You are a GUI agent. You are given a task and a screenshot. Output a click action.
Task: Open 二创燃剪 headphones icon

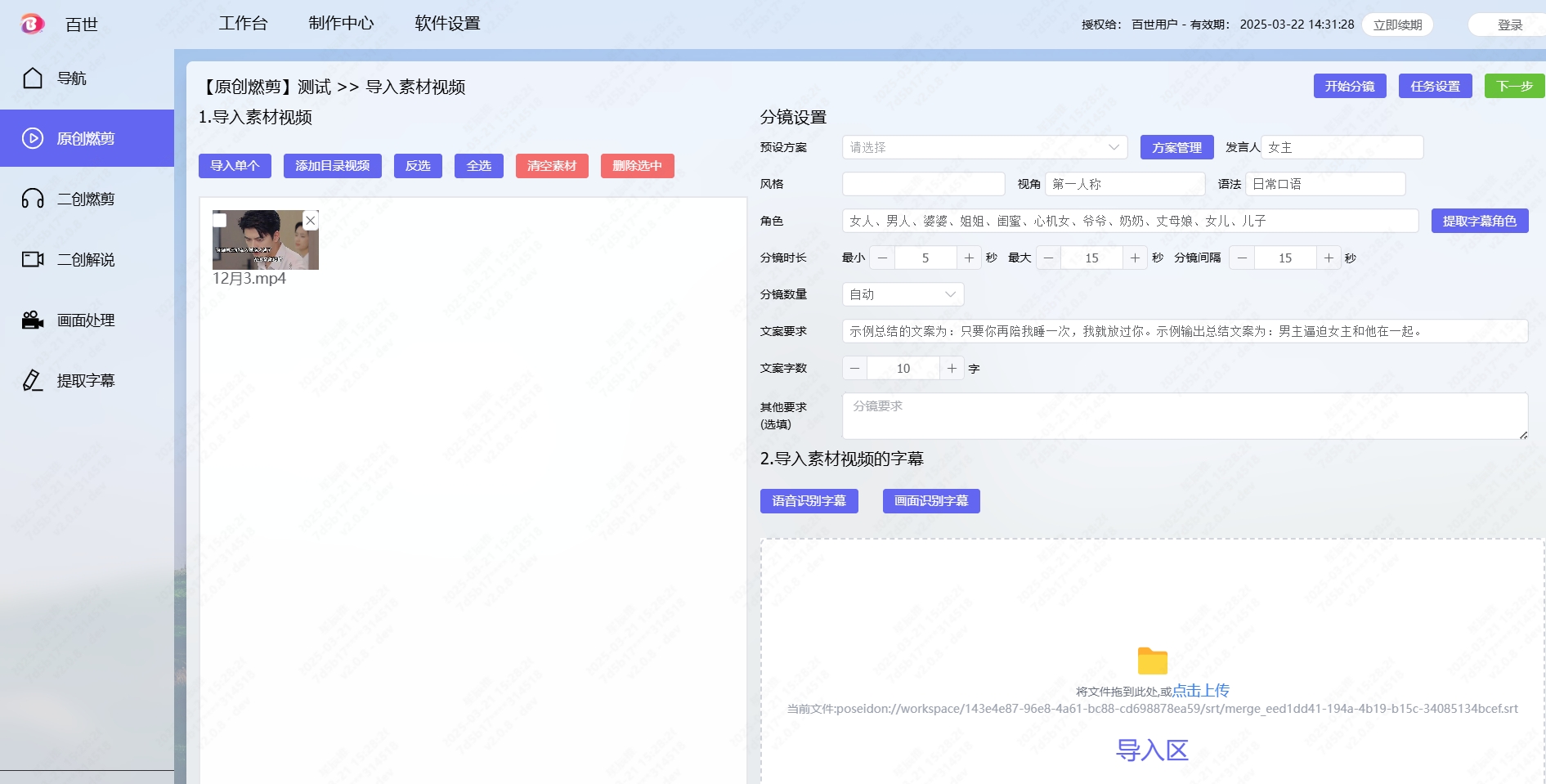[33, 199]
